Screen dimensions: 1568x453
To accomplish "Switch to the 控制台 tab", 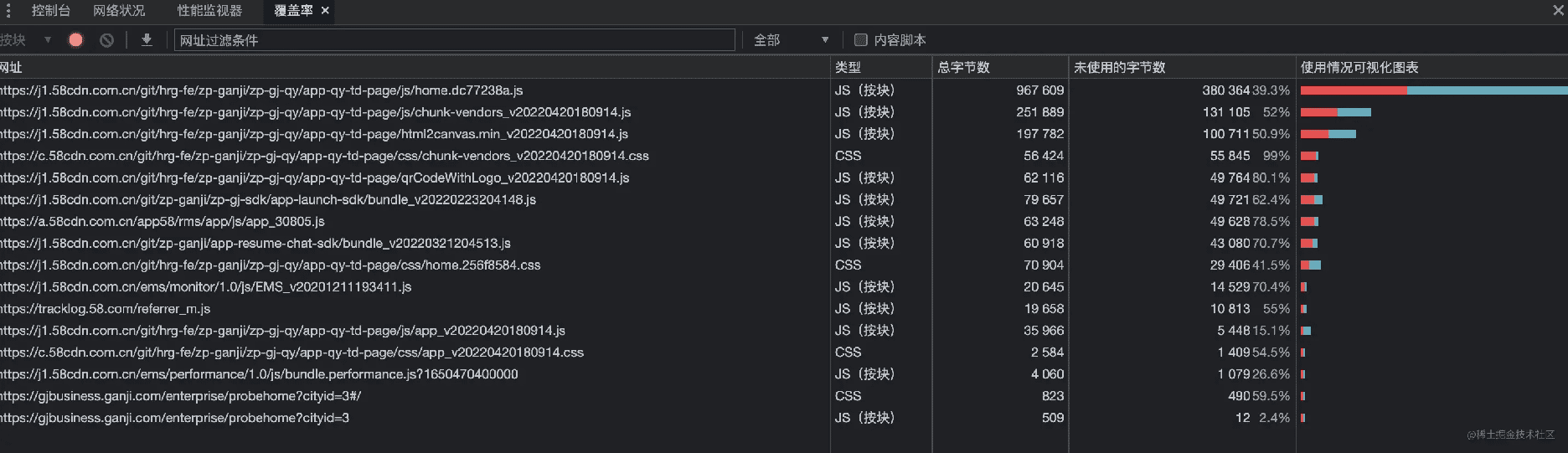I will [50, 11].
